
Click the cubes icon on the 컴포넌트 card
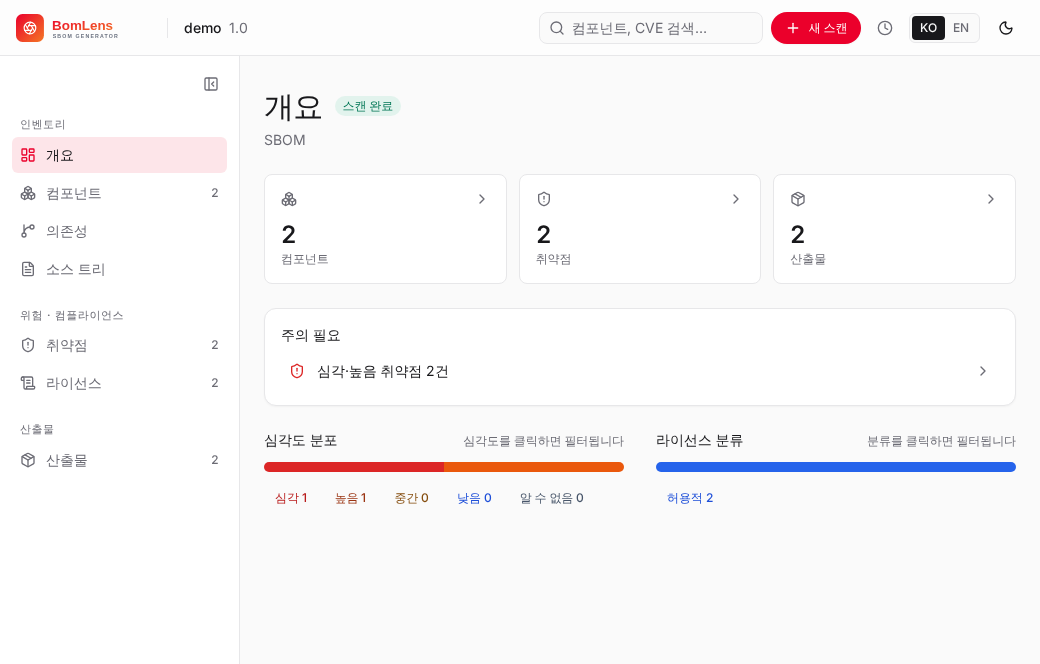(289, 199)
